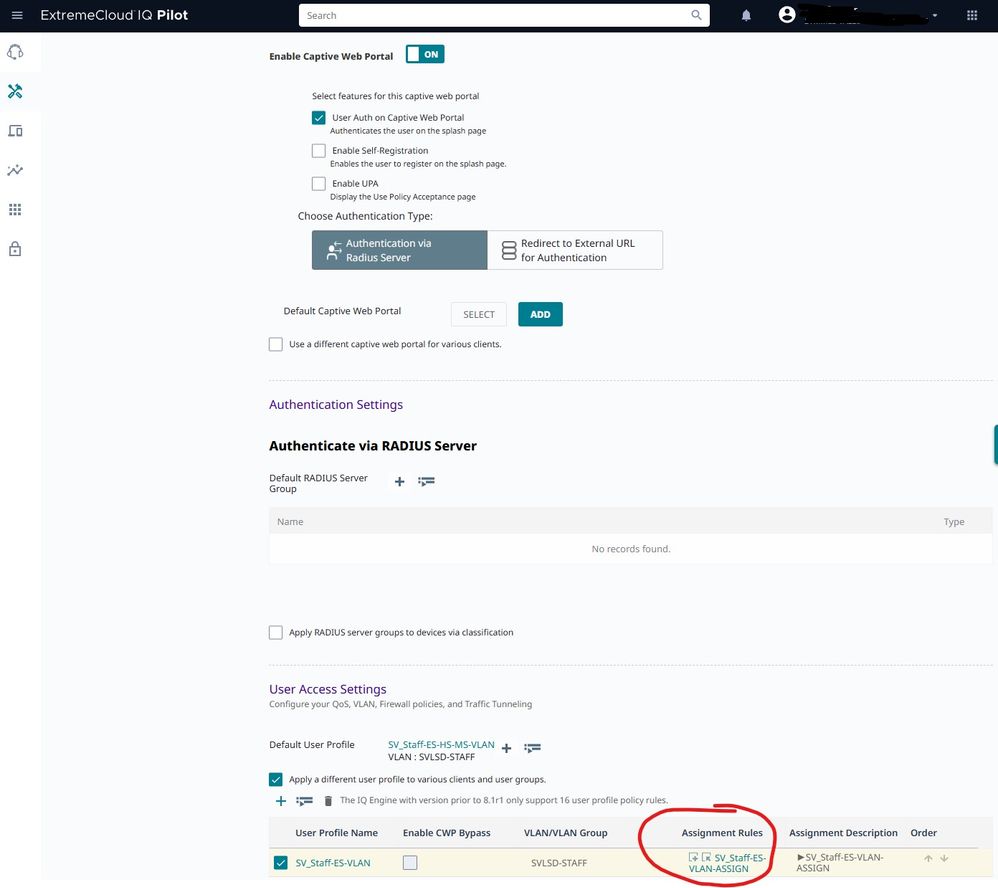Delete the selected user profile rule

pos(327,801)
